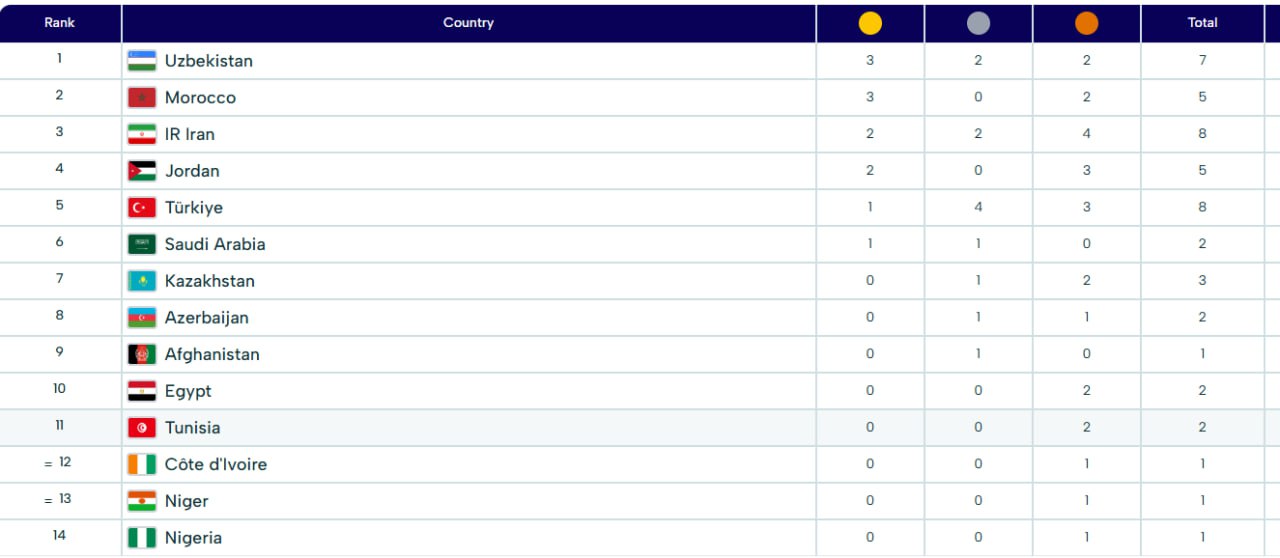
Task: Open the Jordan country link
Action: [x=192, y=171]
